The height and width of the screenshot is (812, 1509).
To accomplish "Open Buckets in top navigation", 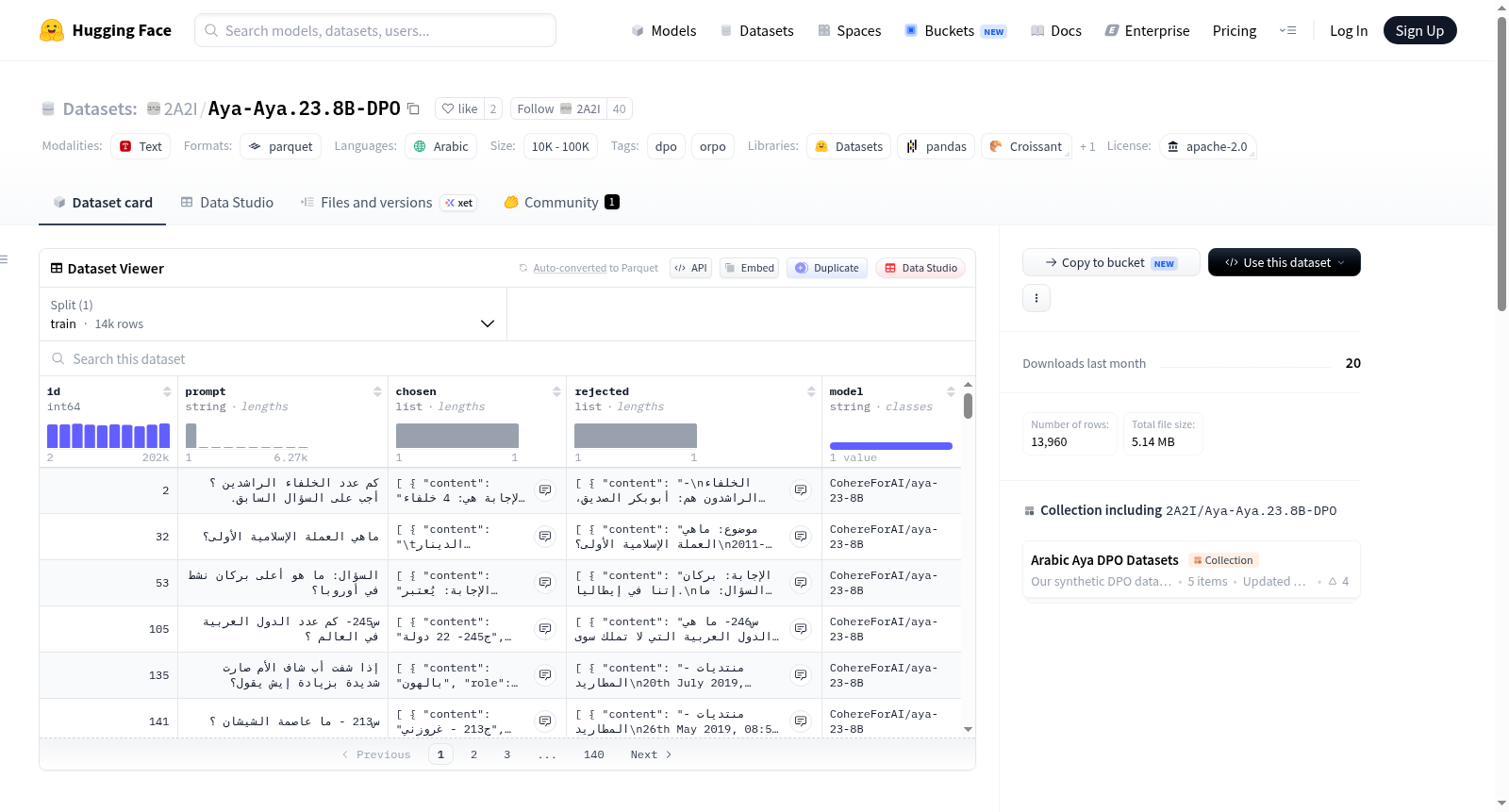I will tap(955, 30).
